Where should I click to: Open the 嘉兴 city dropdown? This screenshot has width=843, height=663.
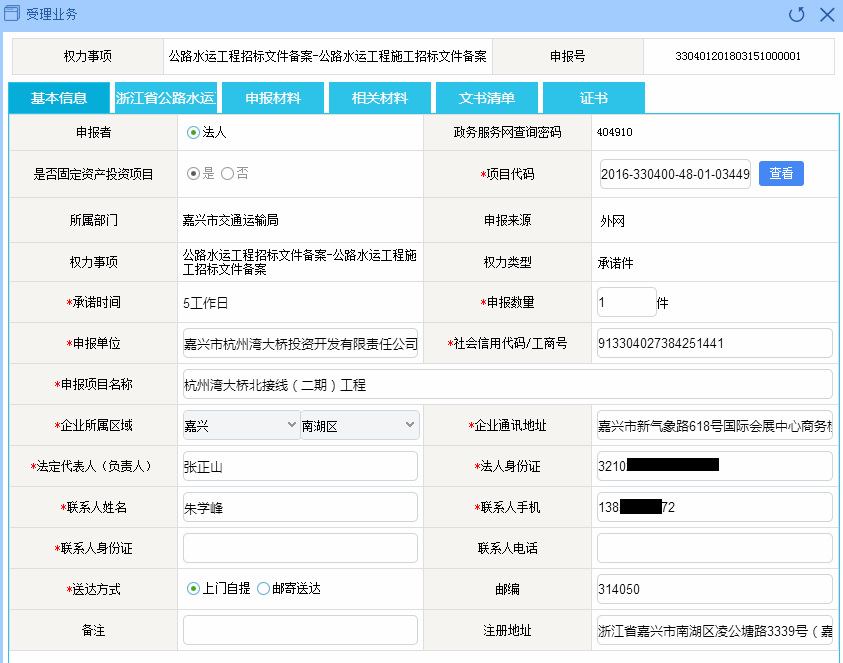[x=241, y=426]
